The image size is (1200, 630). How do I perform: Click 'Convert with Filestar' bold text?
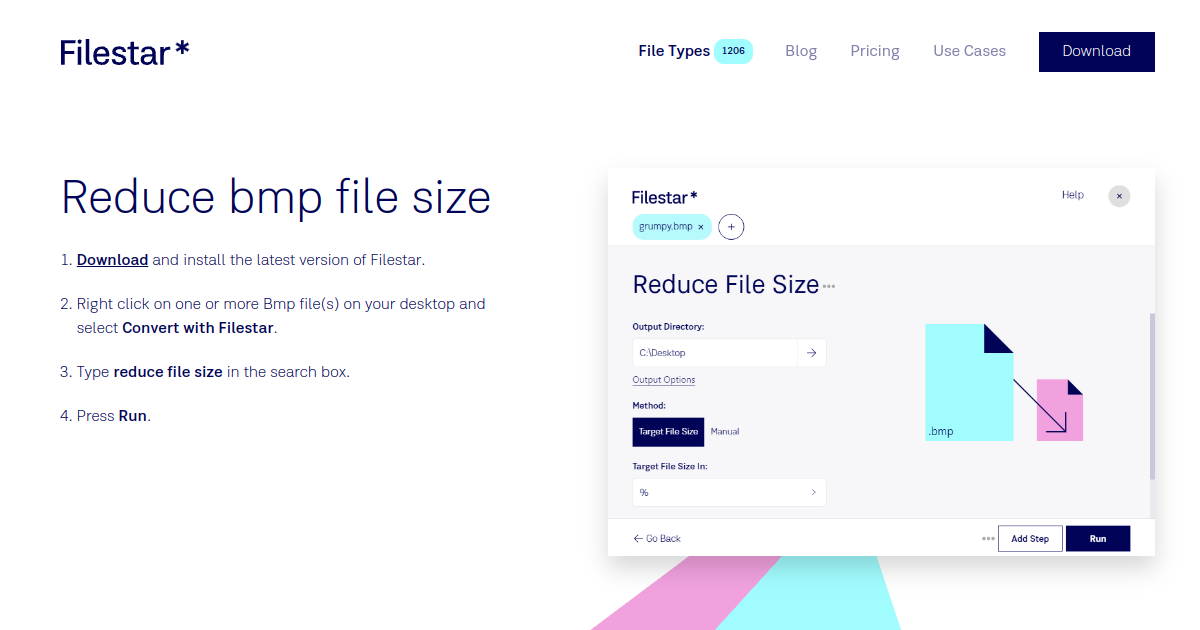click(x=198, y=328)
